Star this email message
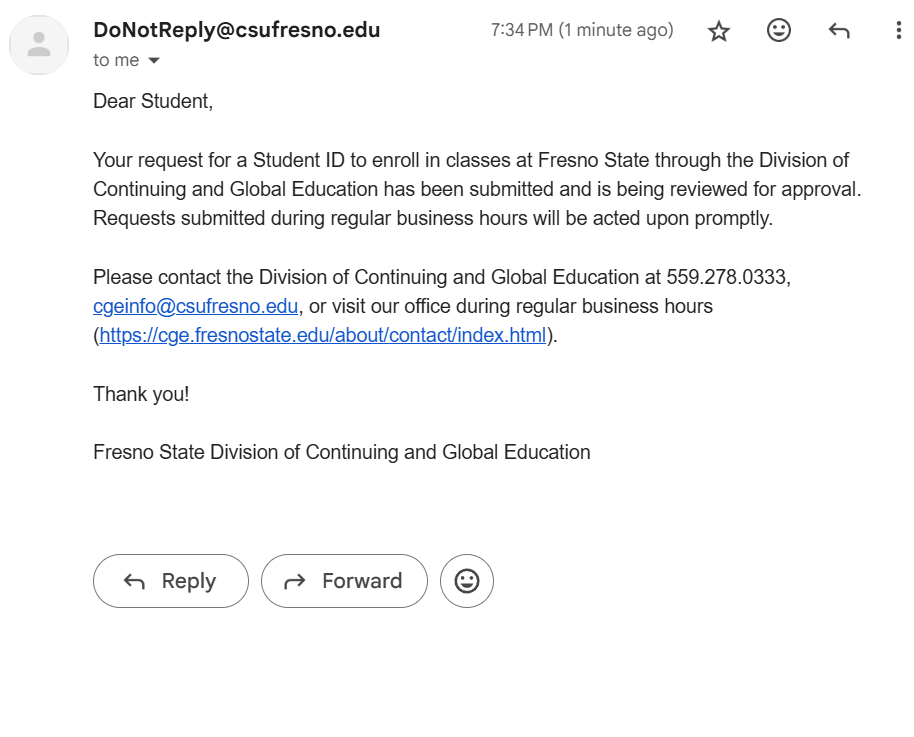 [x=719, y=31]
